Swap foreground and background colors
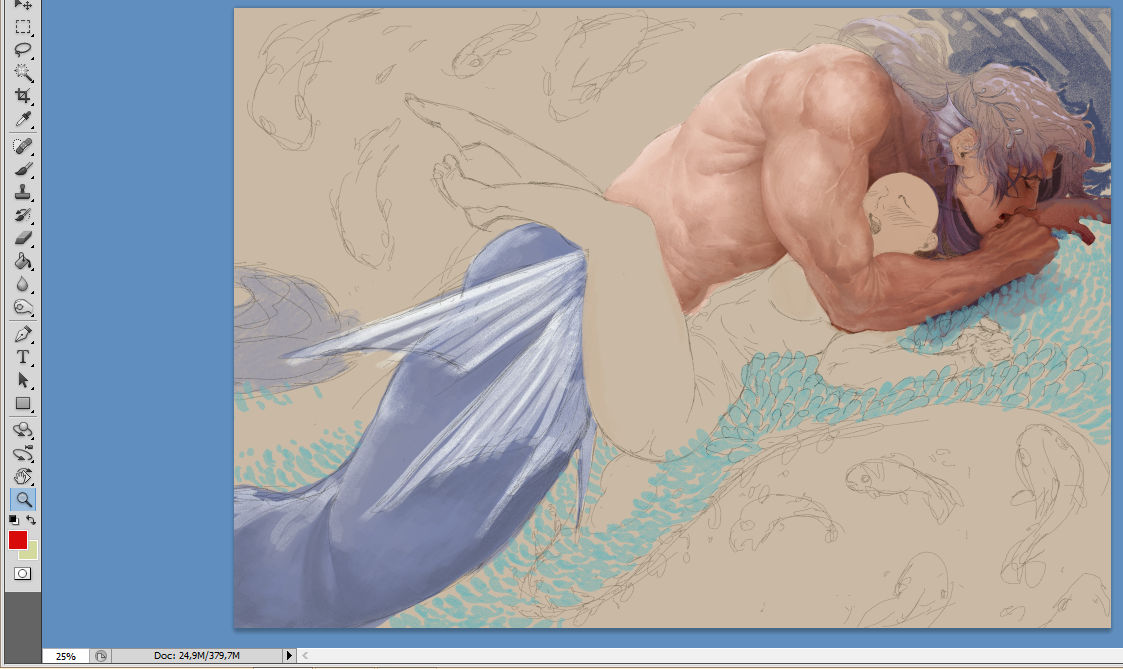1123x669 pixels. tap(31, 520)
